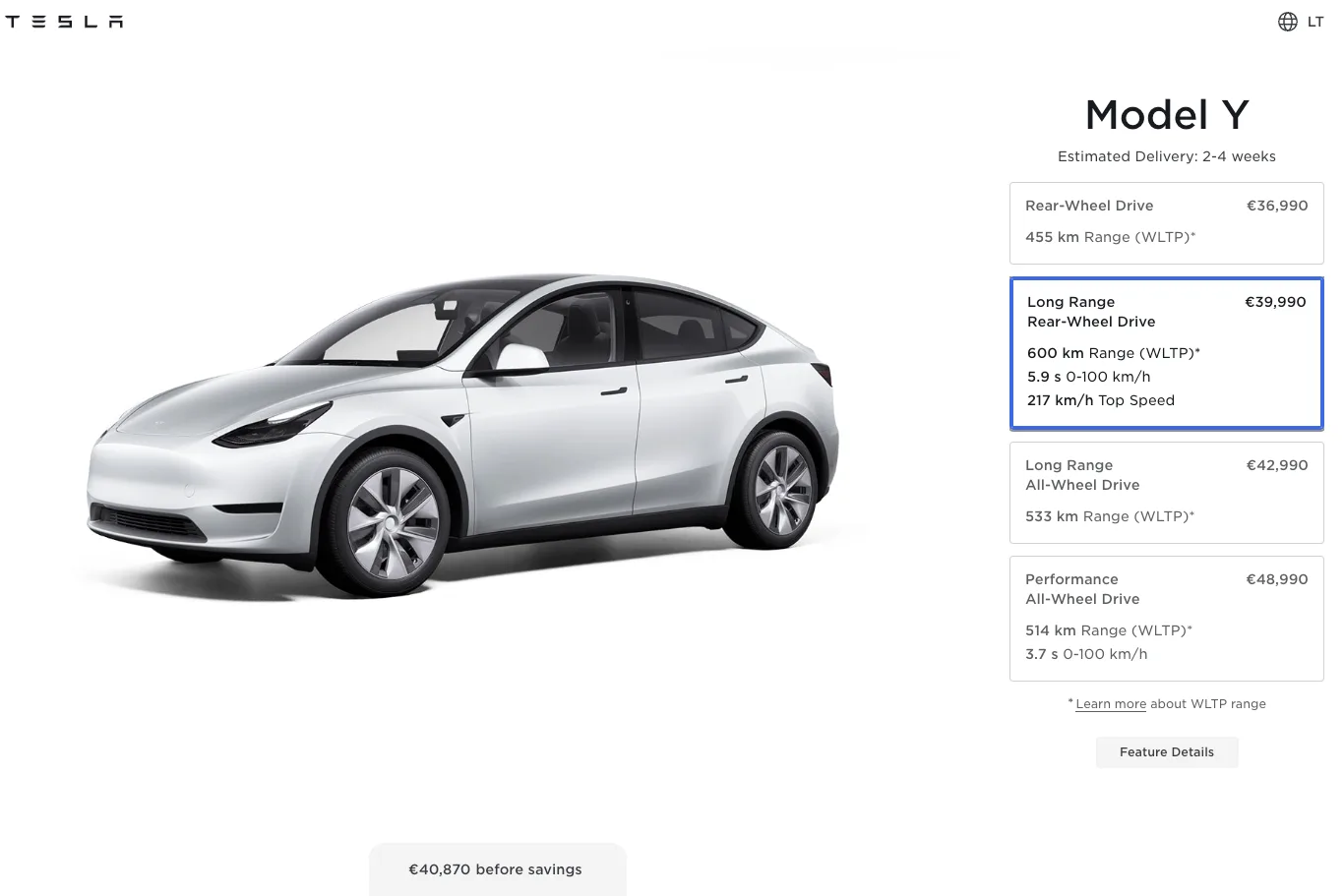1344x896 pixels.
Task: Click the €48,990 Performance price
Action: coord(1276,579)
